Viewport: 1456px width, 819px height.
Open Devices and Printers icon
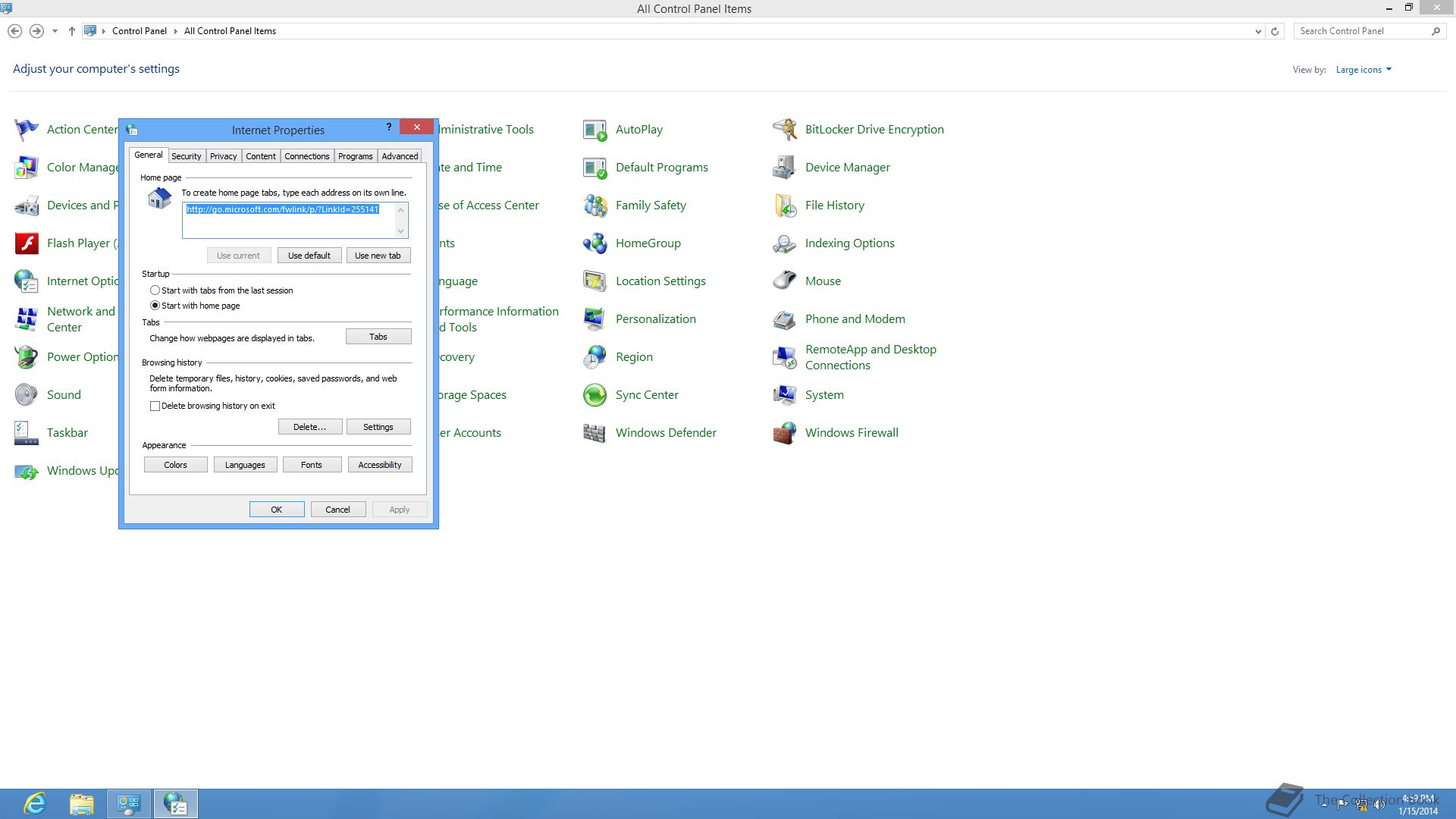(27, 206)
